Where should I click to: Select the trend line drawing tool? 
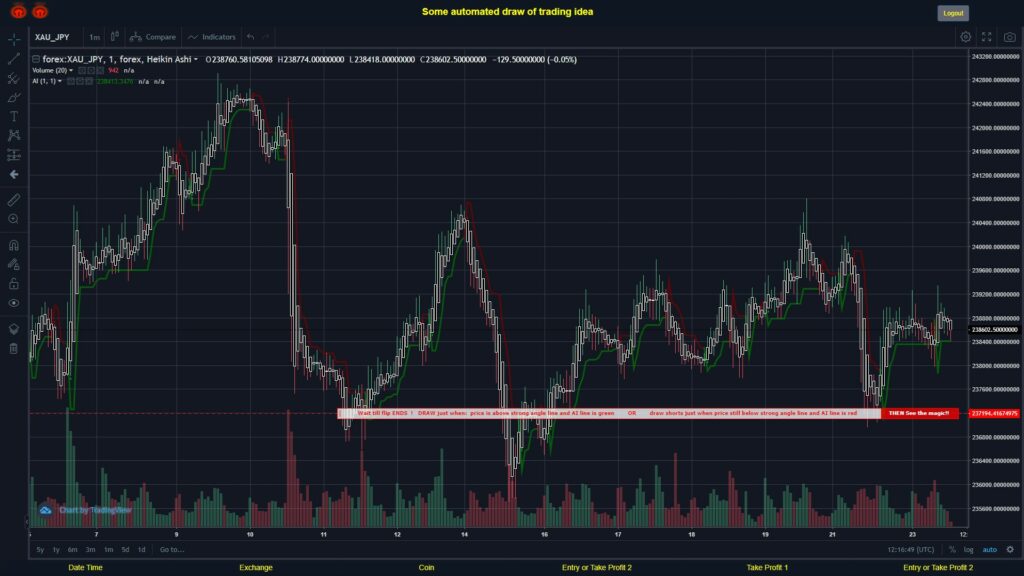coord(14,59)
